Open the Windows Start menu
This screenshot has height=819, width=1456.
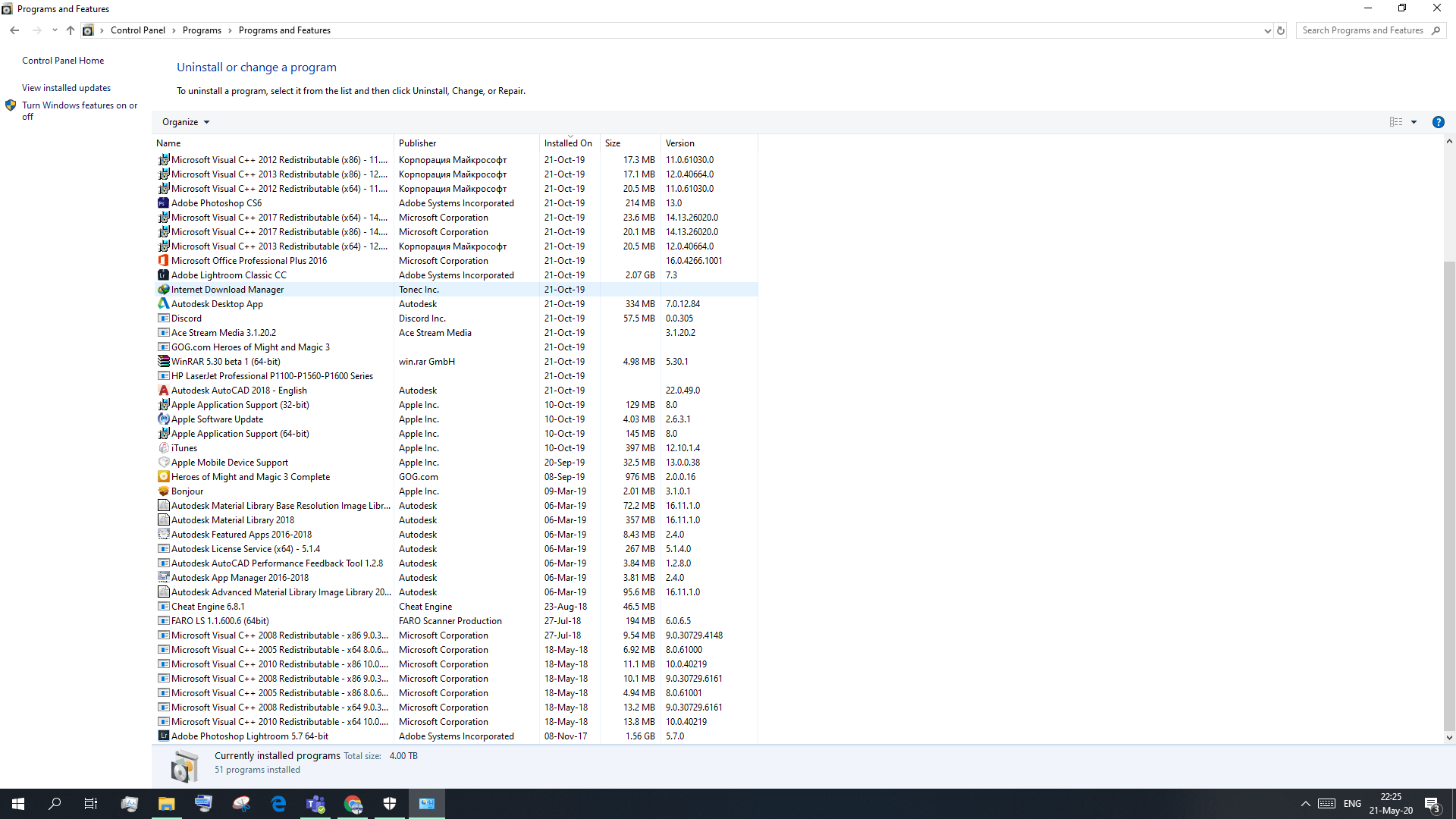click(x=18, y=804)
